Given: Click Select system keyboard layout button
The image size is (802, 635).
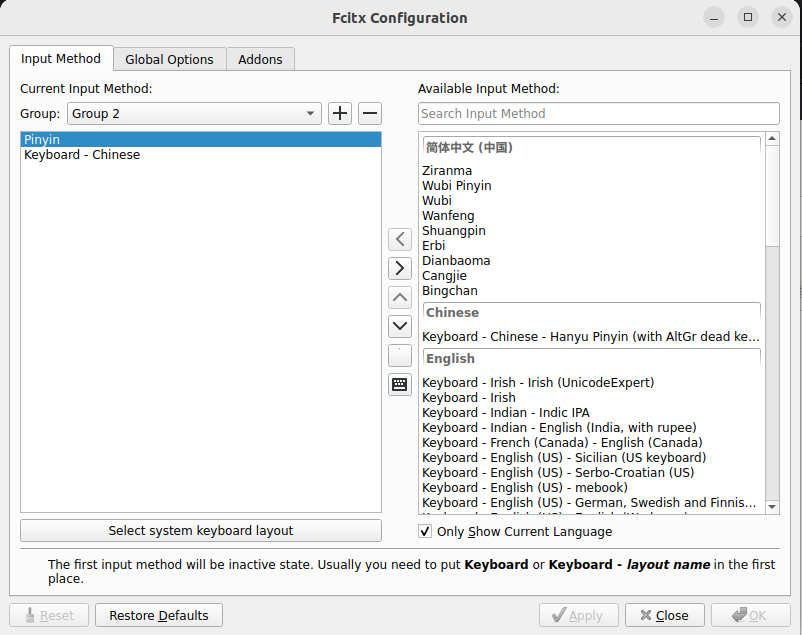Looking at the screenshot, I should coord(201,530).
